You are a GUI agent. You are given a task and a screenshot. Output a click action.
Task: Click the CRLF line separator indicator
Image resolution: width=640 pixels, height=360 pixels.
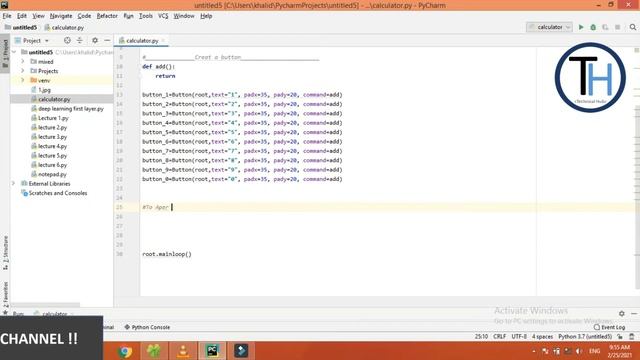coord(500,337)
